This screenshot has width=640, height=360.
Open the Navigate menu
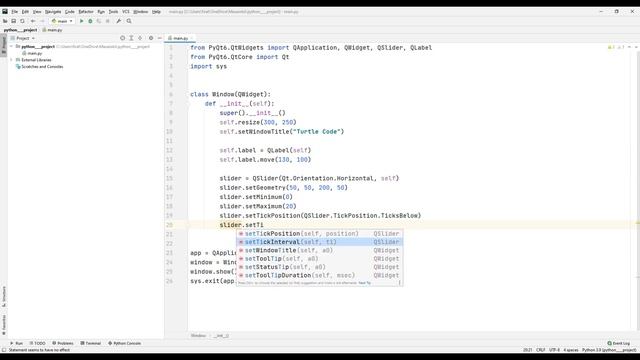[53, 12]
